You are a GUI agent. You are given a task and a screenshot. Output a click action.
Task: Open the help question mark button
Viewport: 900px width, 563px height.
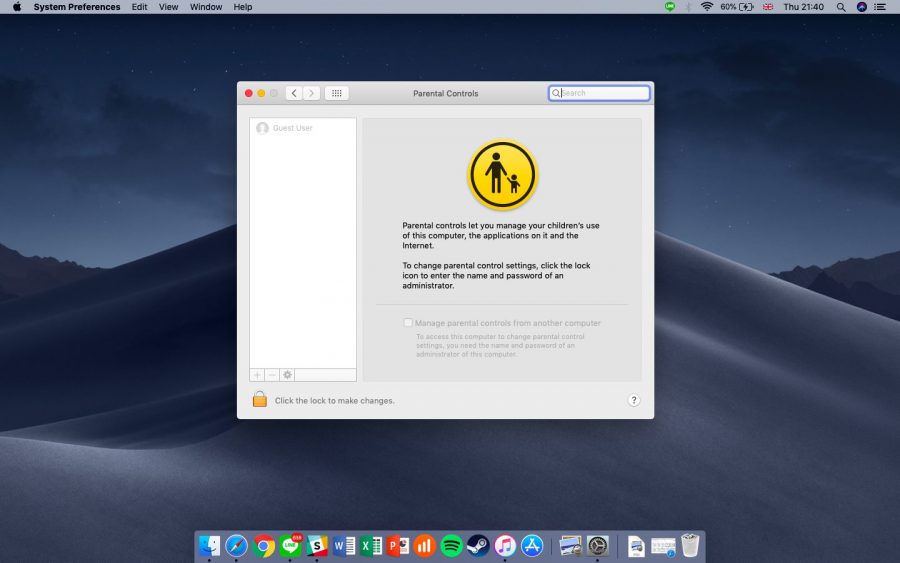(x=634, y=400)
